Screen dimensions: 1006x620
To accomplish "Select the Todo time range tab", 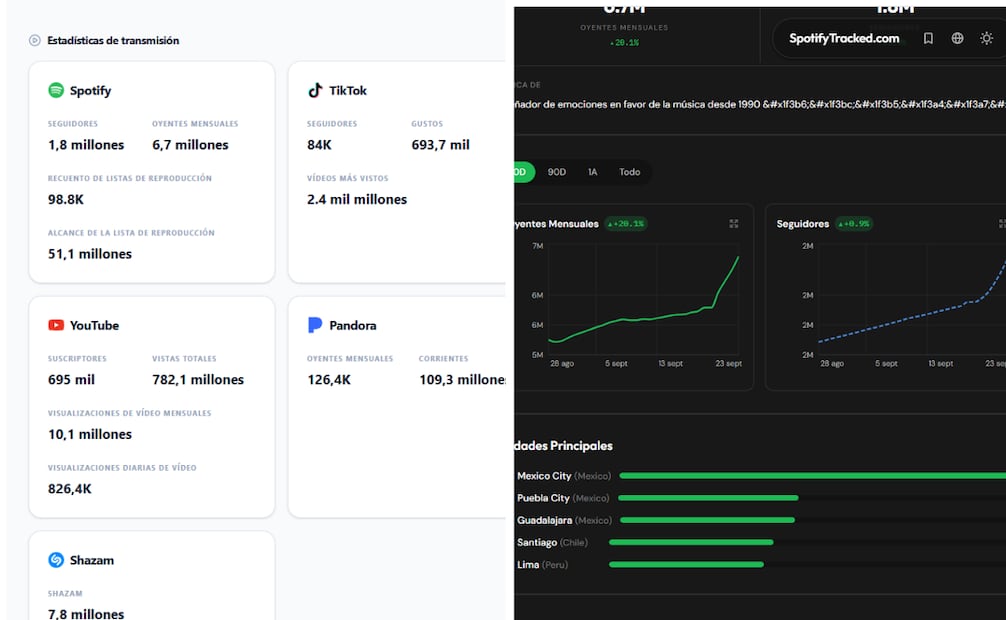I will 629,172.
